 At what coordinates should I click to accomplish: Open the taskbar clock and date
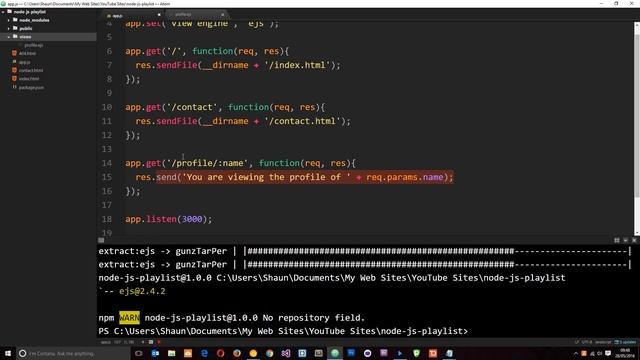coord(625,353)
